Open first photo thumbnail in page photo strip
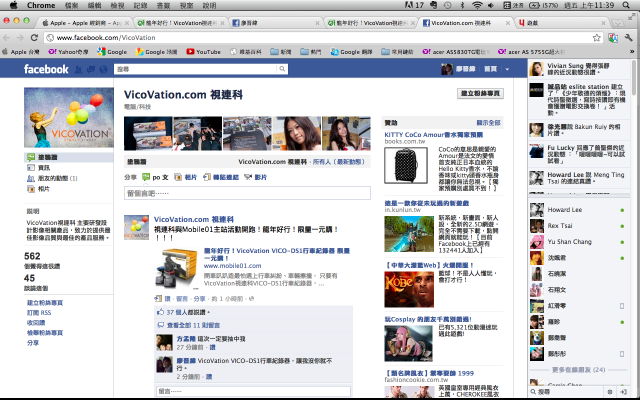 point(148,133)
